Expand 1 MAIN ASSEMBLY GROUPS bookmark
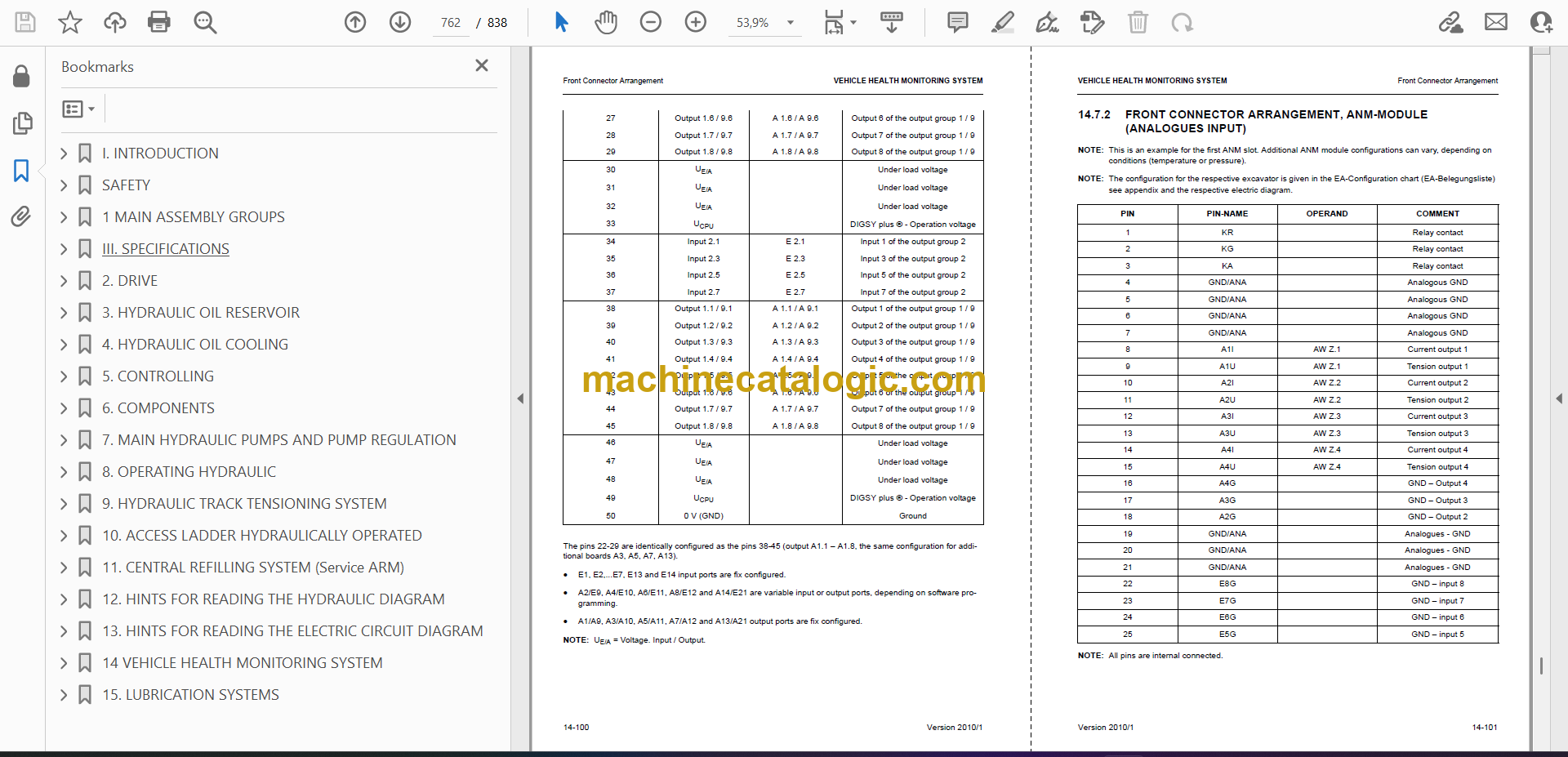 pos(64,217)
